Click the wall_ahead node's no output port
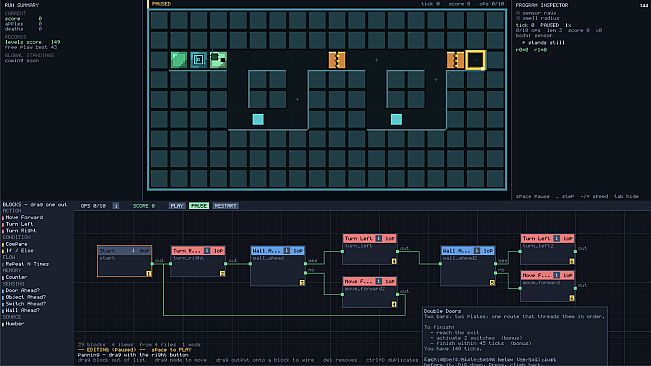The height and width of the screenshot is (366, 651). click(x=306, y=273)
